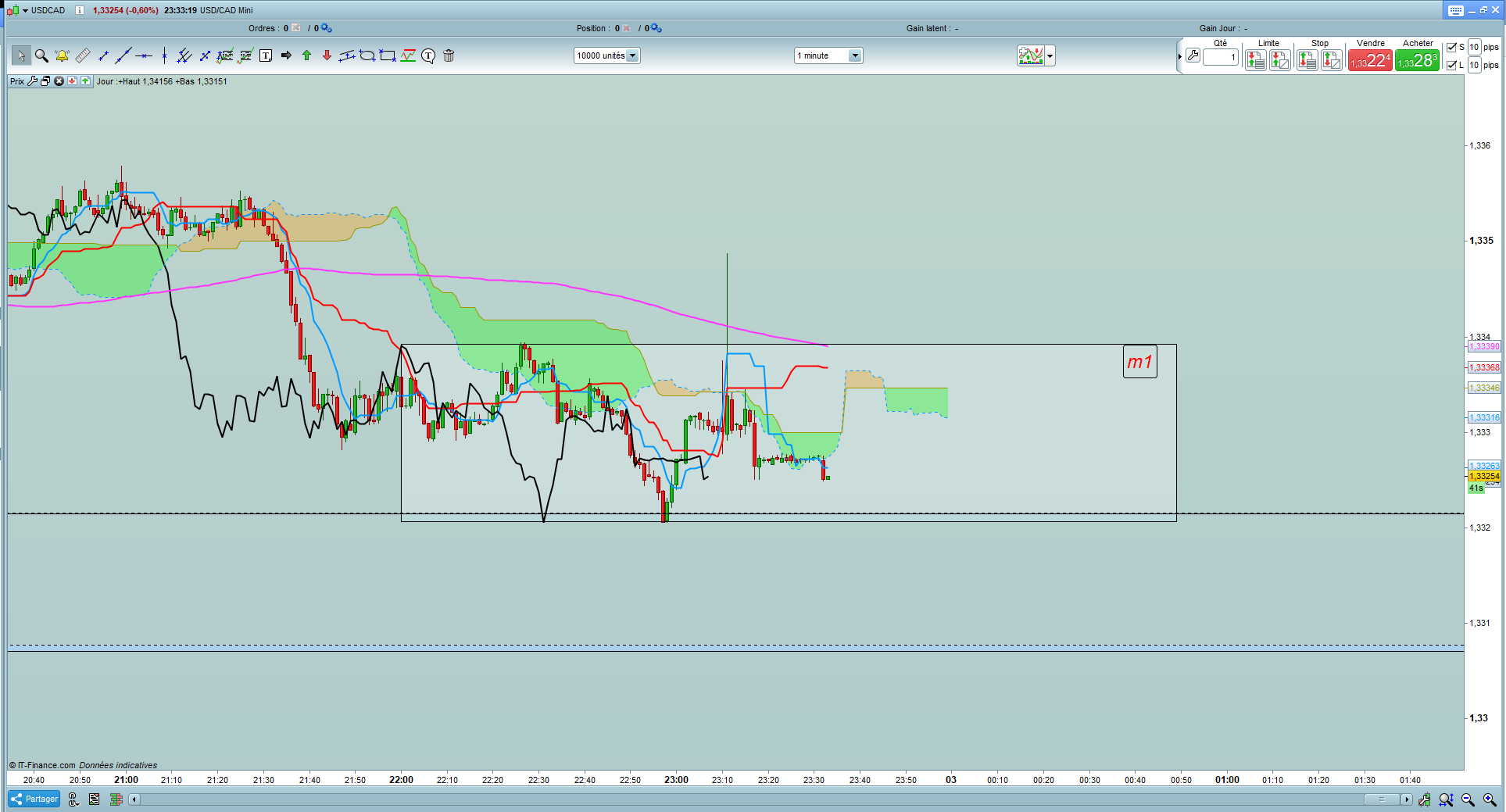Select the ellipse drawing tool
1506x812 pixels.
coord(367,55)
